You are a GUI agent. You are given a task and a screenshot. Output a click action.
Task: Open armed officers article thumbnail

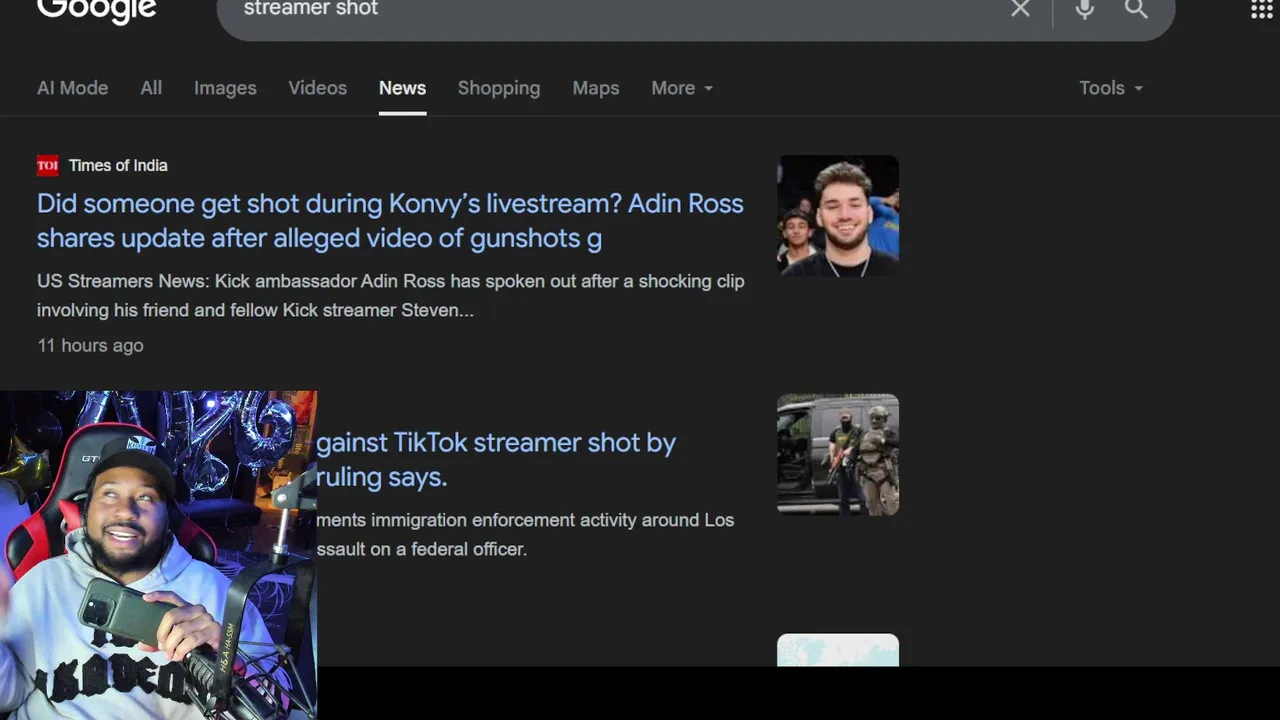pyautogui.click(x=838, y=454)
